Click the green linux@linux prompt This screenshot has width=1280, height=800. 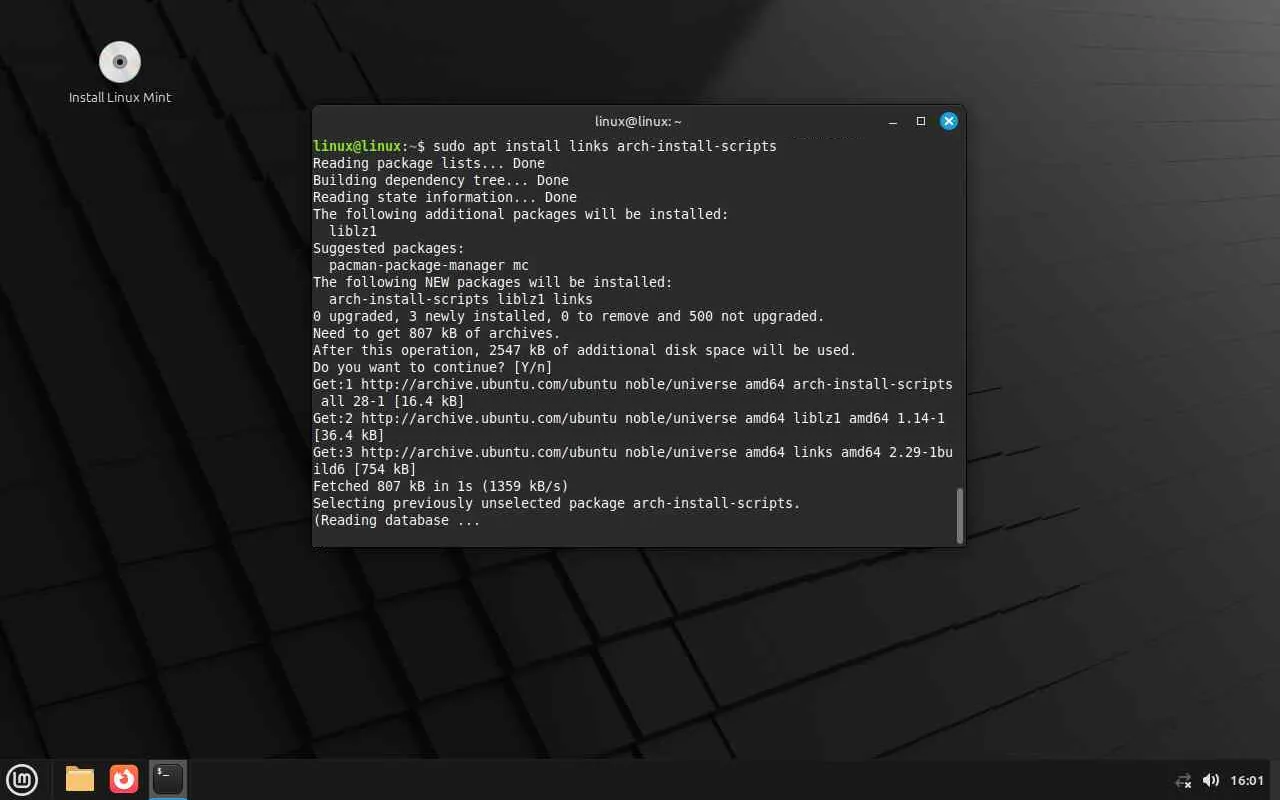pos(357,146)
